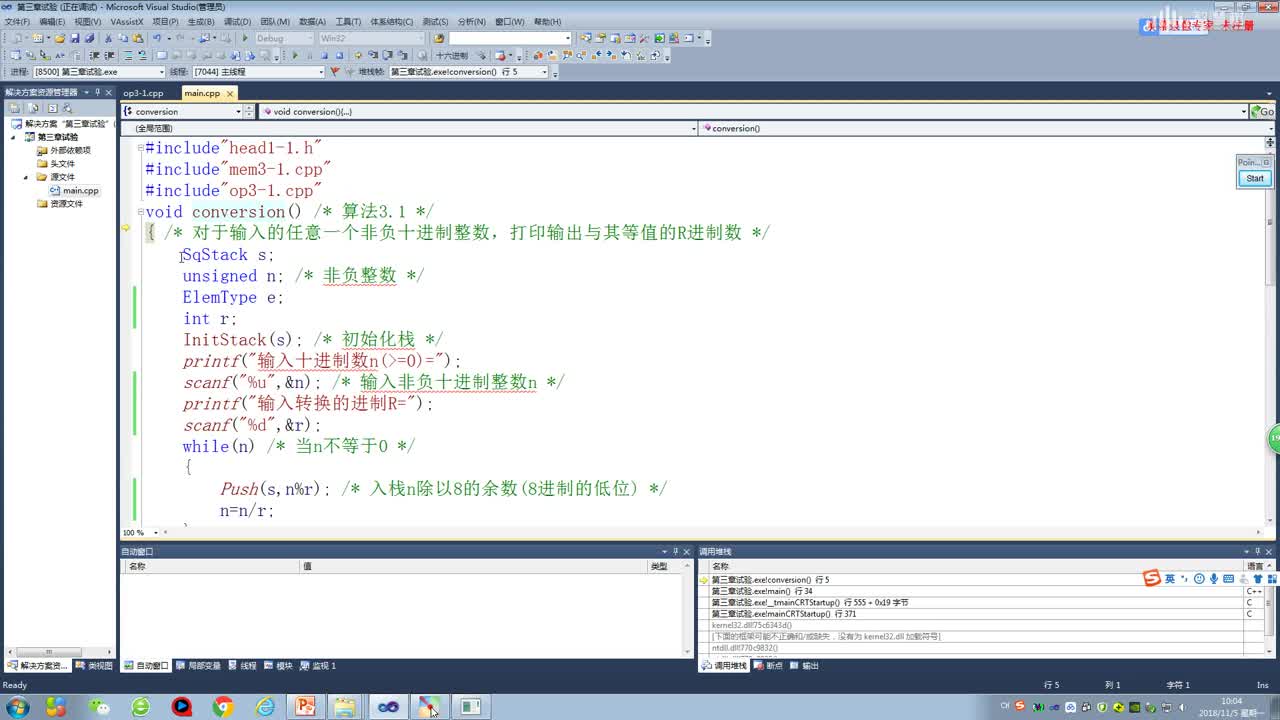
Task: Click the 十六进制 hexadecimal display button
Action: tap(451, 56)
